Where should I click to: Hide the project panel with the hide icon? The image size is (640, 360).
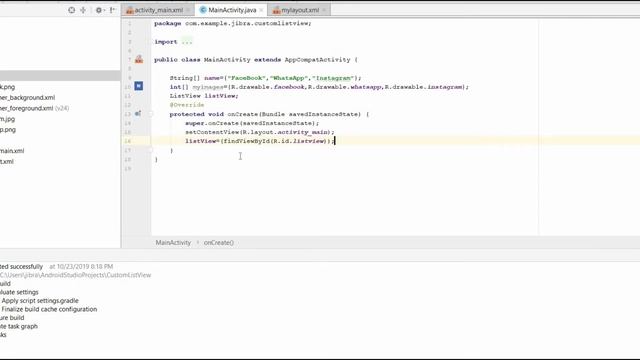(x=112, y=10)
